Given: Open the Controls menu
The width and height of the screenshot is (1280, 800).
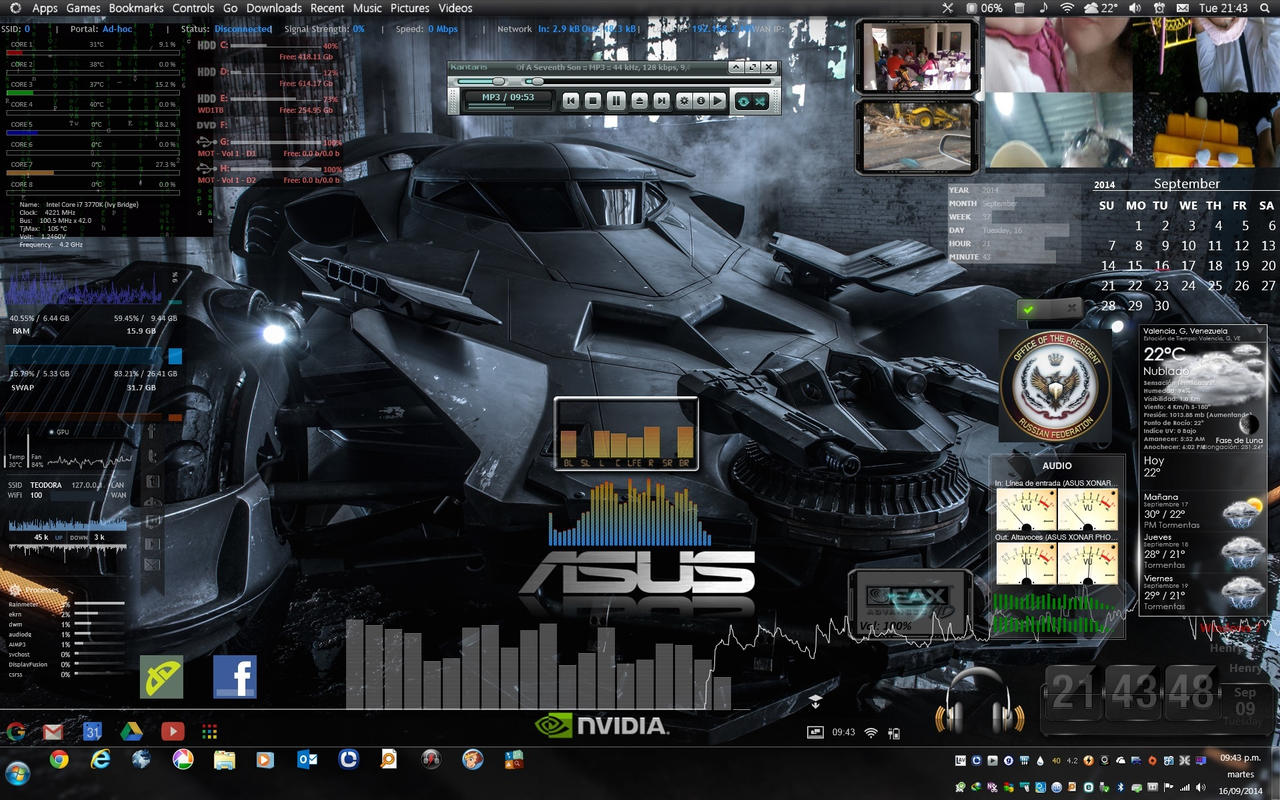Looking at the screenshot, I should coord(193,8).
